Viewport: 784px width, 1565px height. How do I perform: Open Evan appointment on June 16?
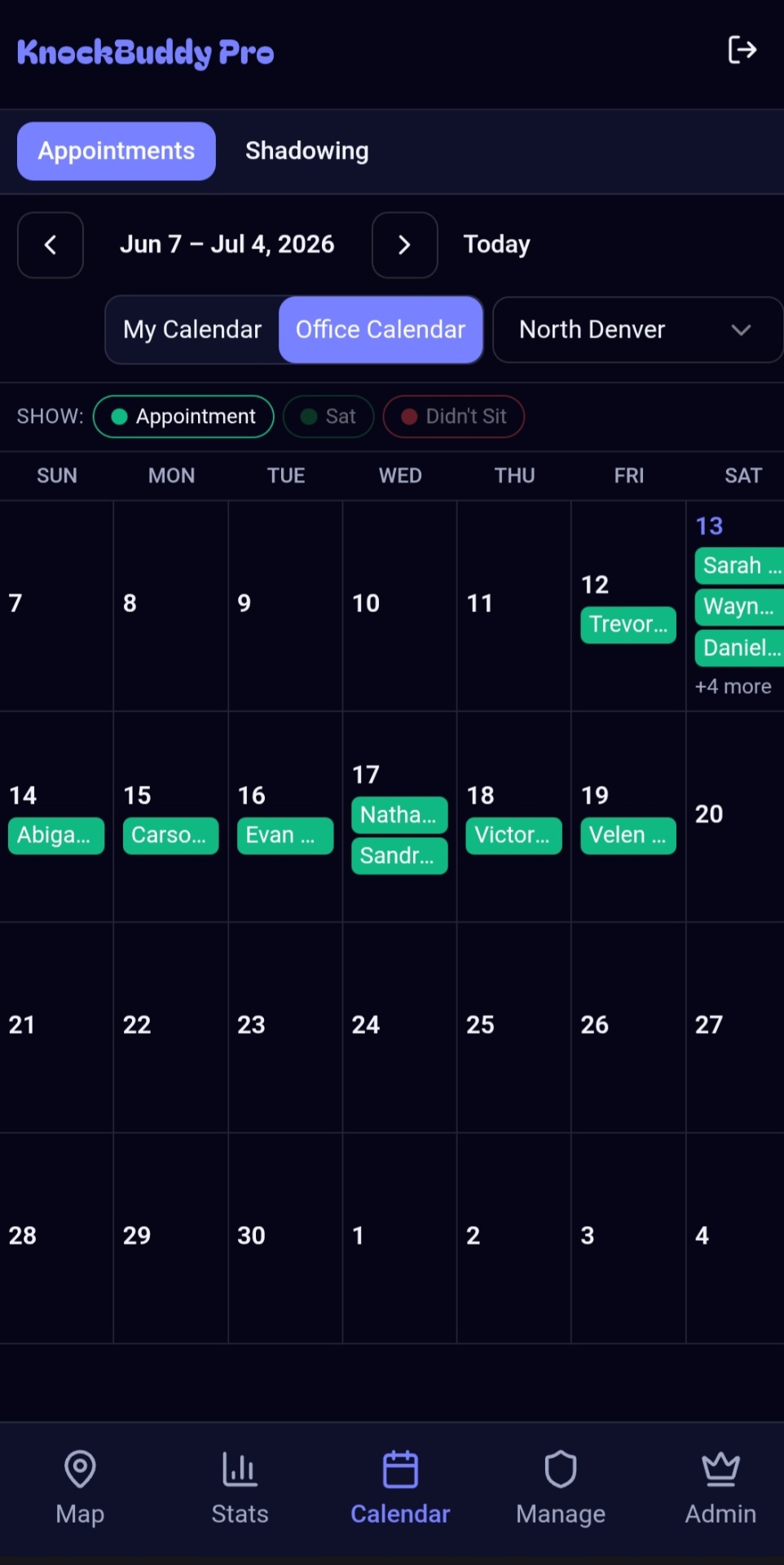285,835
